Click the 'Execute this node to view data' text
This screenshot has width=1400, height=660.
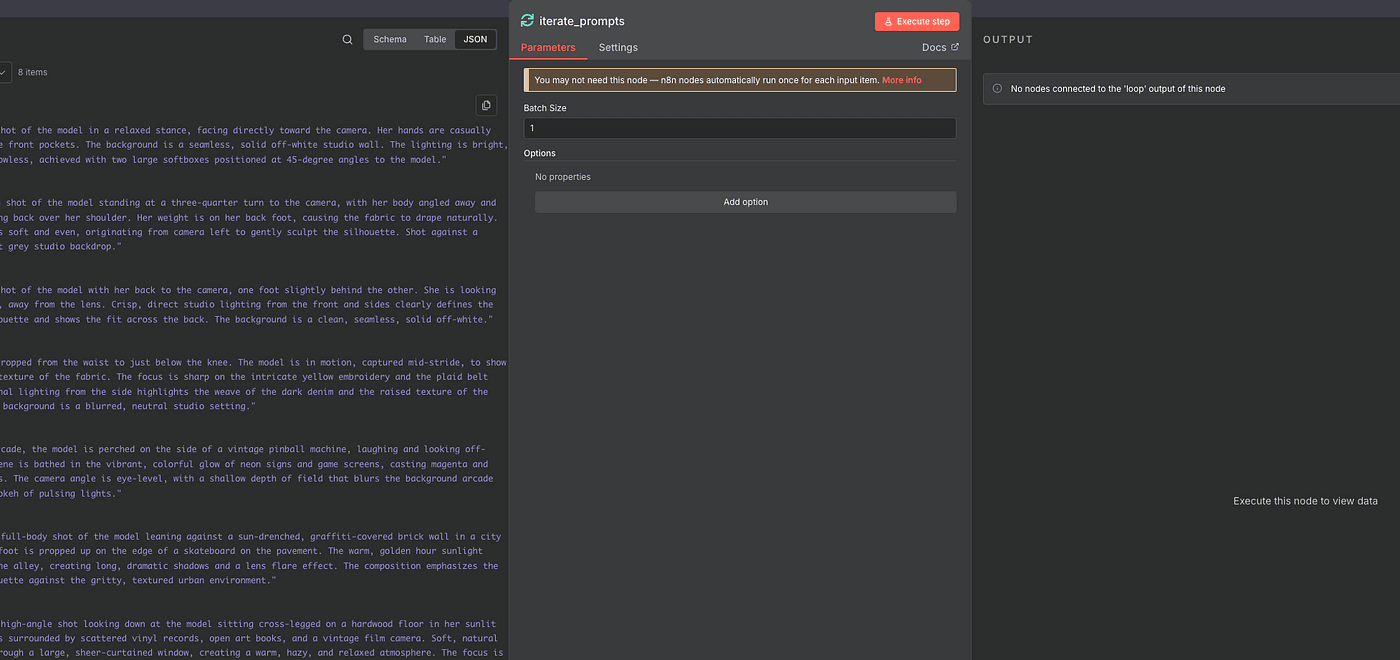[x=1305, y=501]
